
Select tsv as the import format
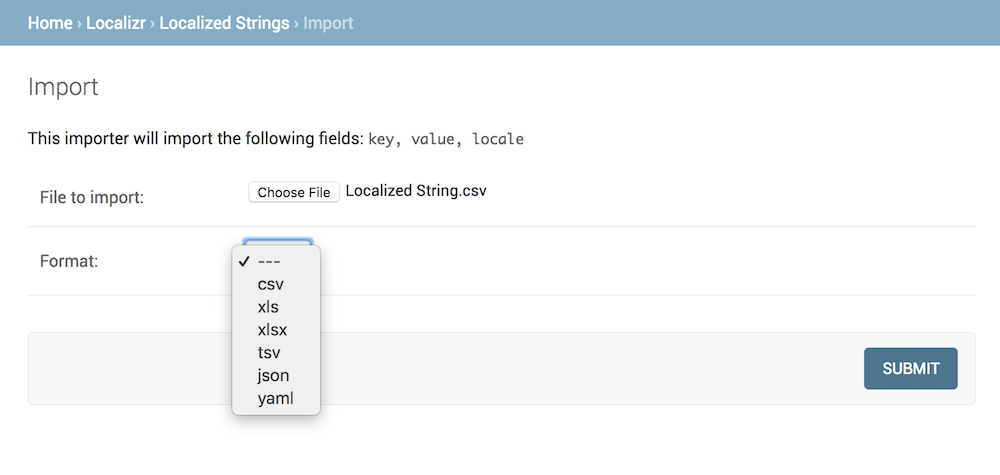click(x=268, y=353)
